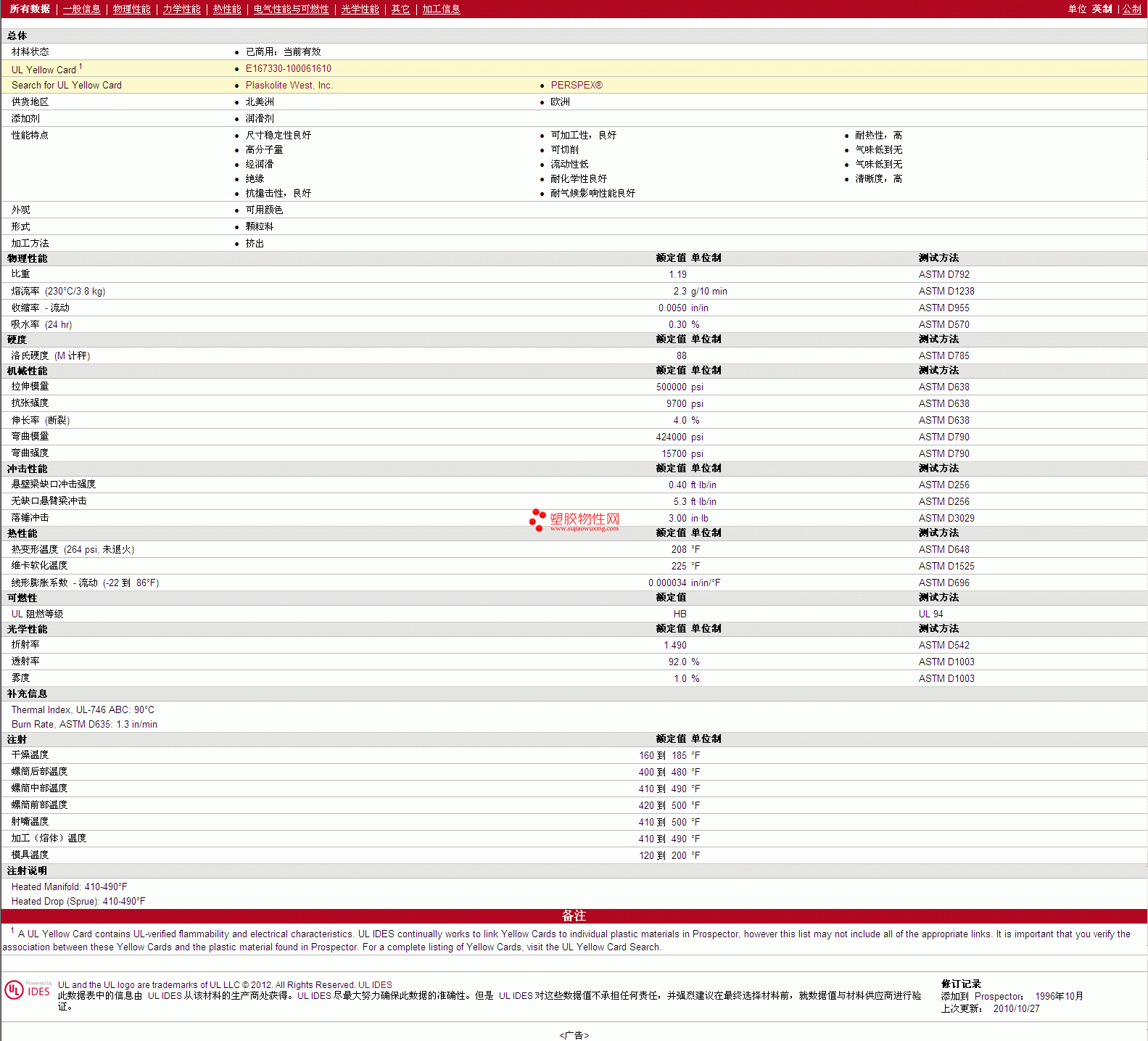Click the 上次更新 date 2010/10/27

pos(1016,1008)
